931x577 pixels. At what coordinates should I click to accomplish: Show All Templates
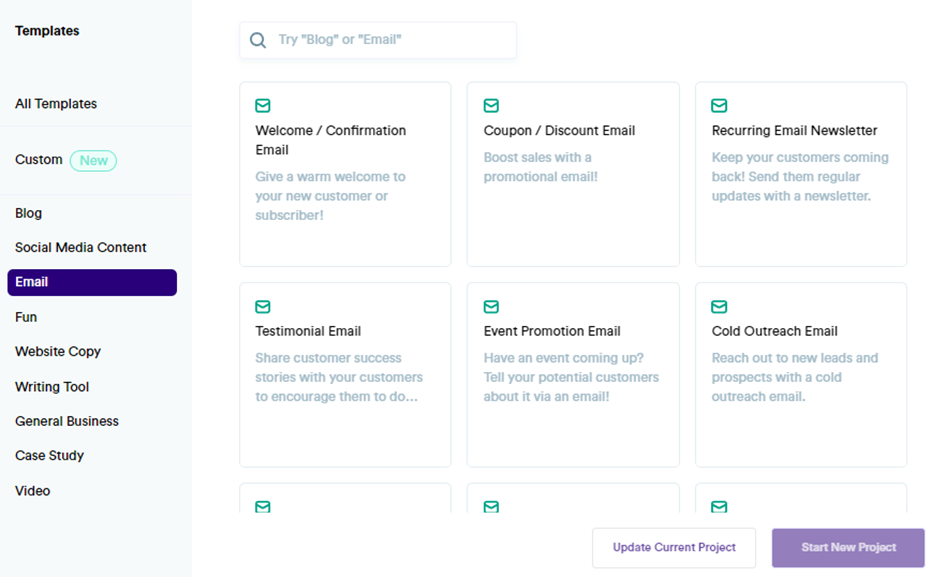coord(55,103)
